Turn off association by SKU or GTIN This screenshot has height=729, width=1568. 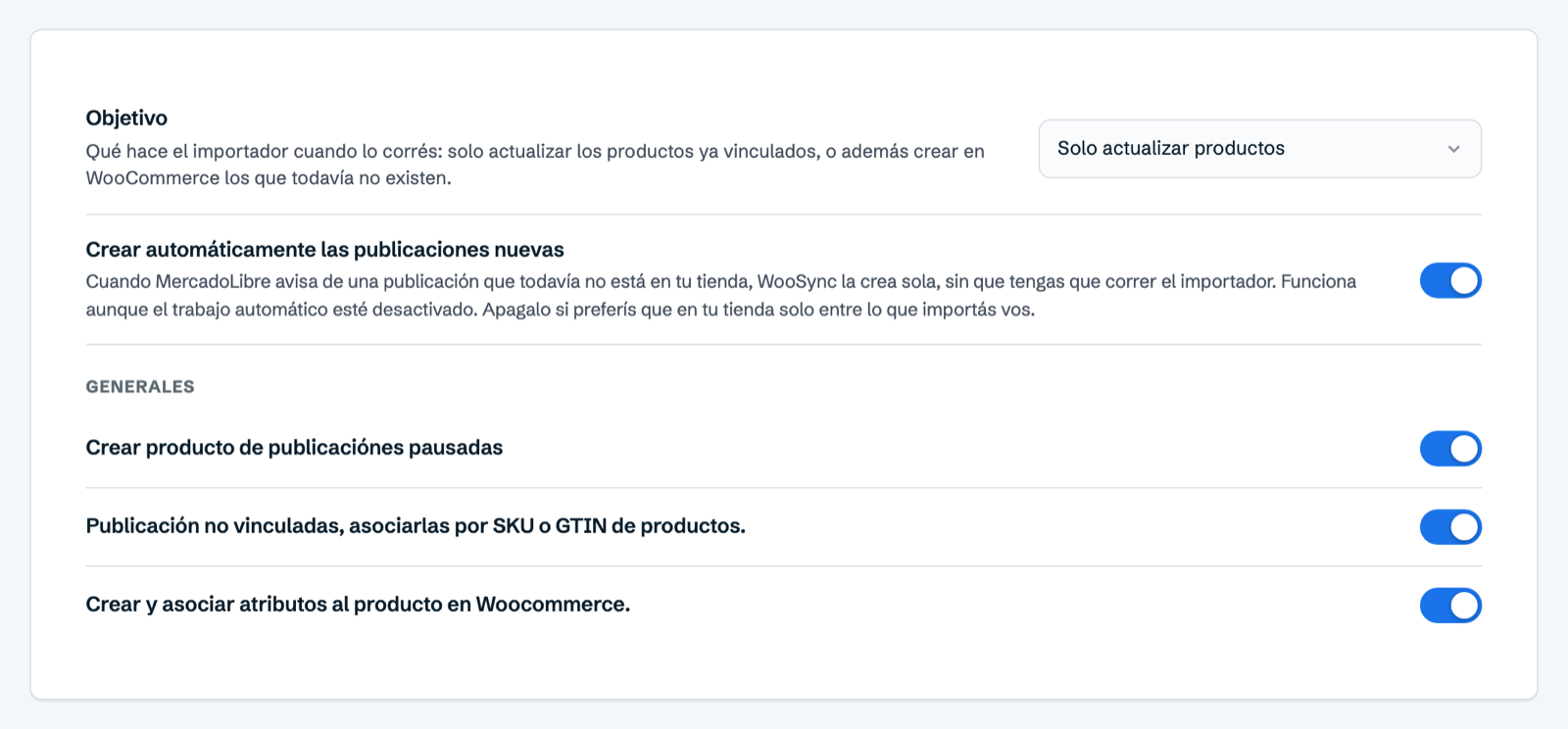[x=1450, y=527]
